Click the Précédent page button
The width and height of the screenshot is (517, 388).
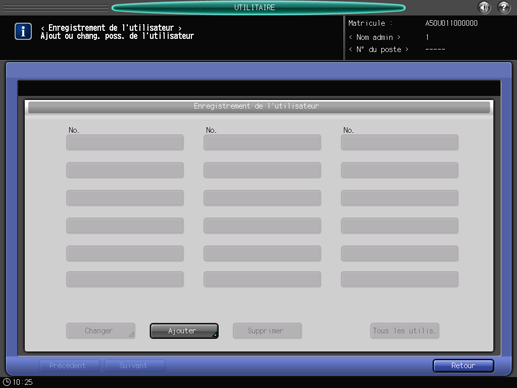tap(69, 366)
